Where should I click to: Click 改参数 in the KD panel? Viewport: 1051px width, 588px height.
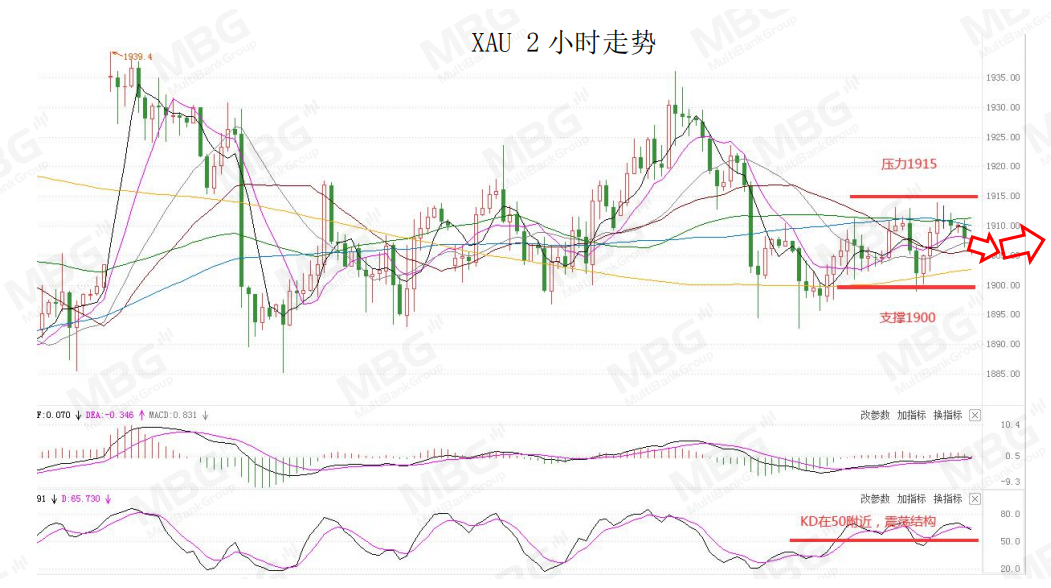click(x=875, y=499)
